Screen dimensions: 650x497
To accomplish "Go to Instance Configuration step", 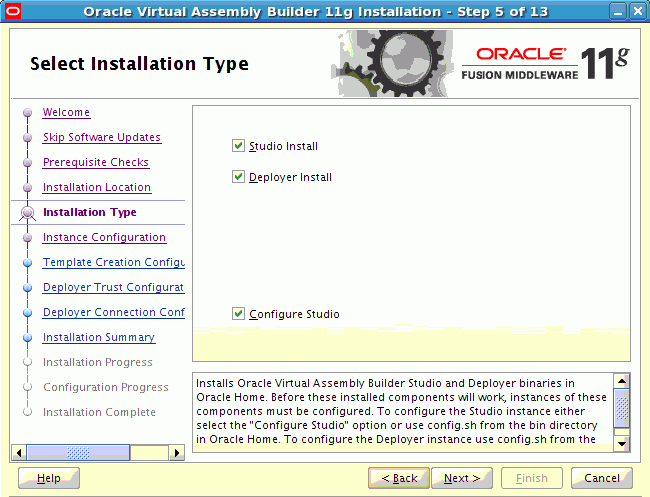I will click(104, 237).
